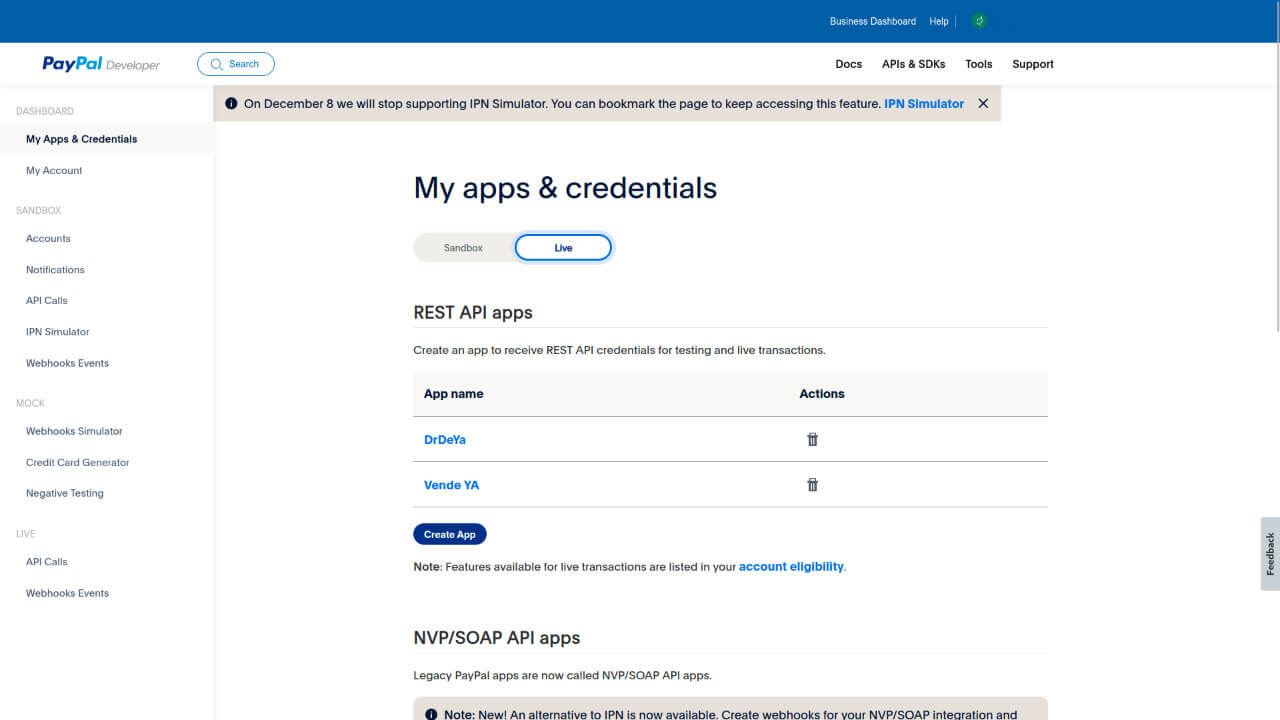
Task: Click the App name column header
Action: point(453,394)
